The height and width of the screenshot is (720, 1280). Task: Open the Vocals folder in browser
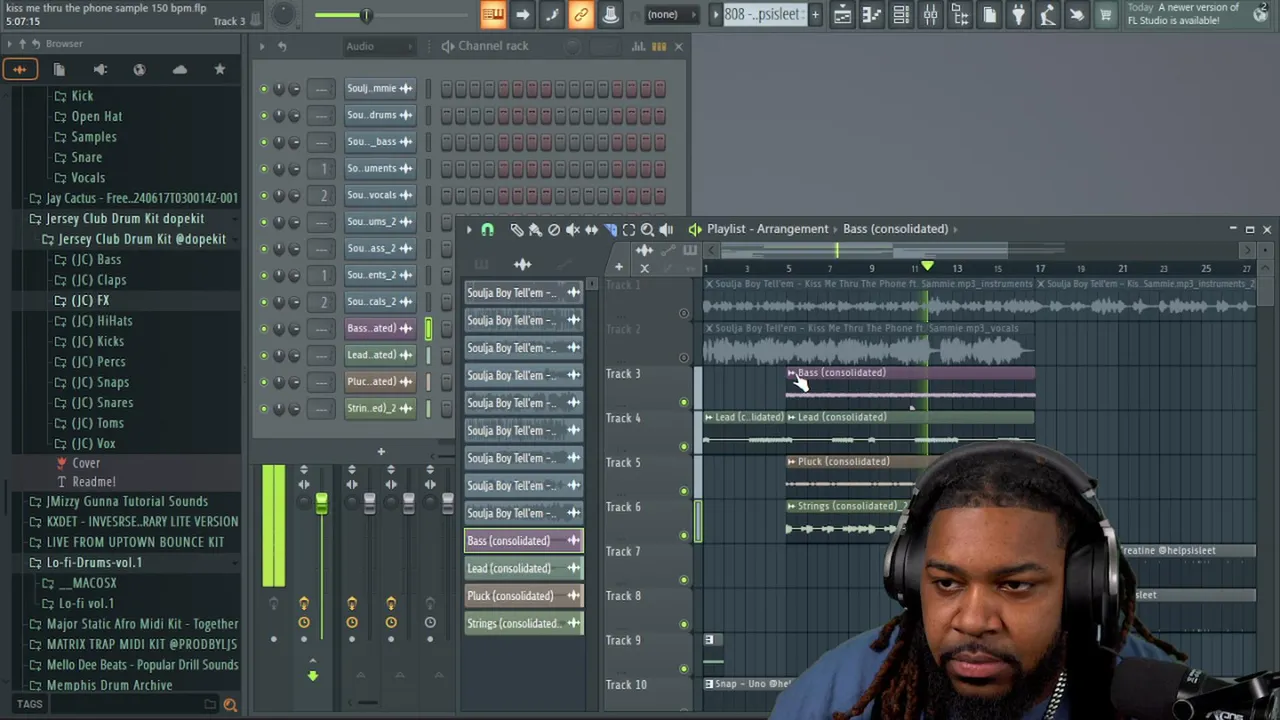(87, 177)
